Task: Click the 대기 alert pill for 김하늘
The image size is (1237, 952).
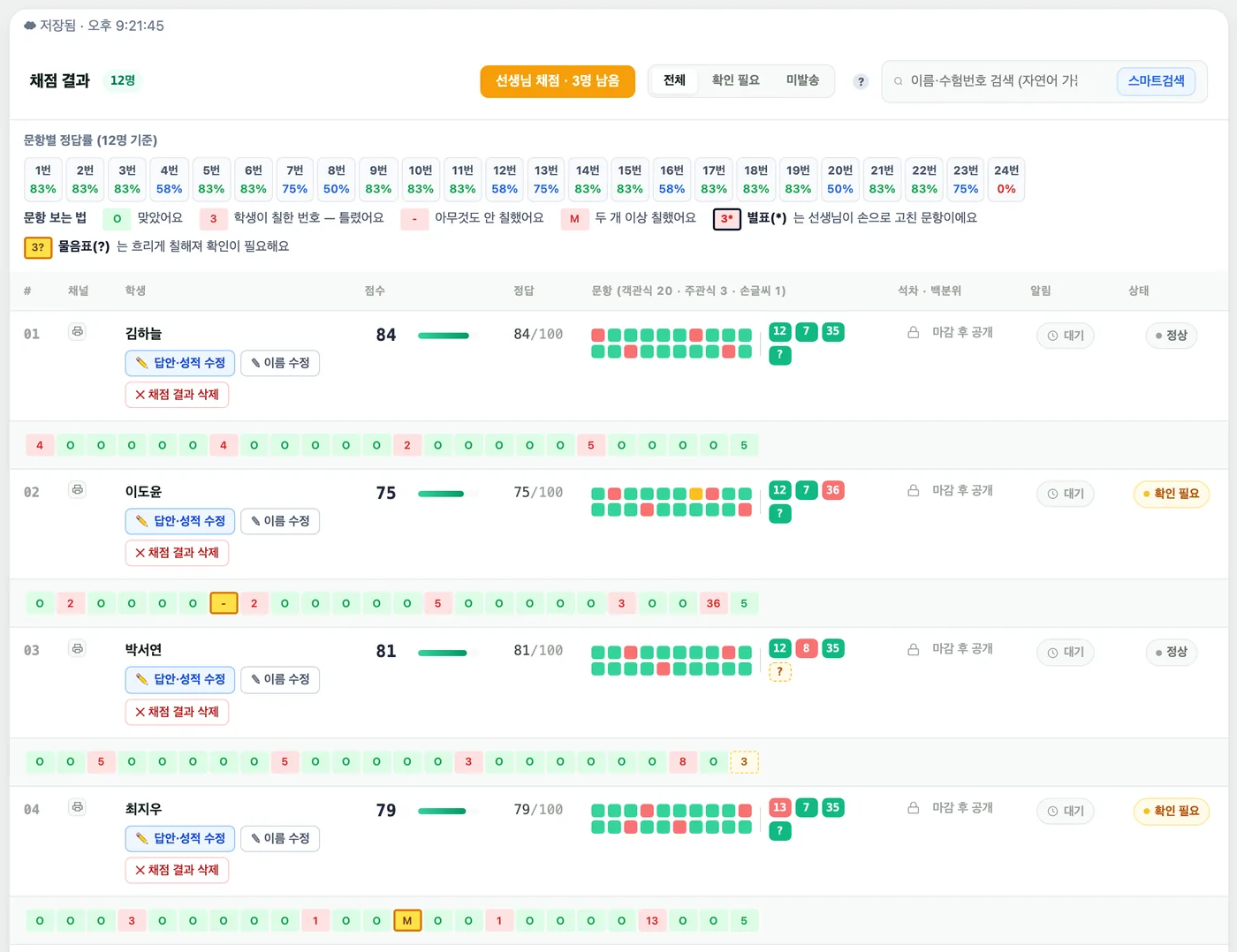Action: tap(1066, 336)
